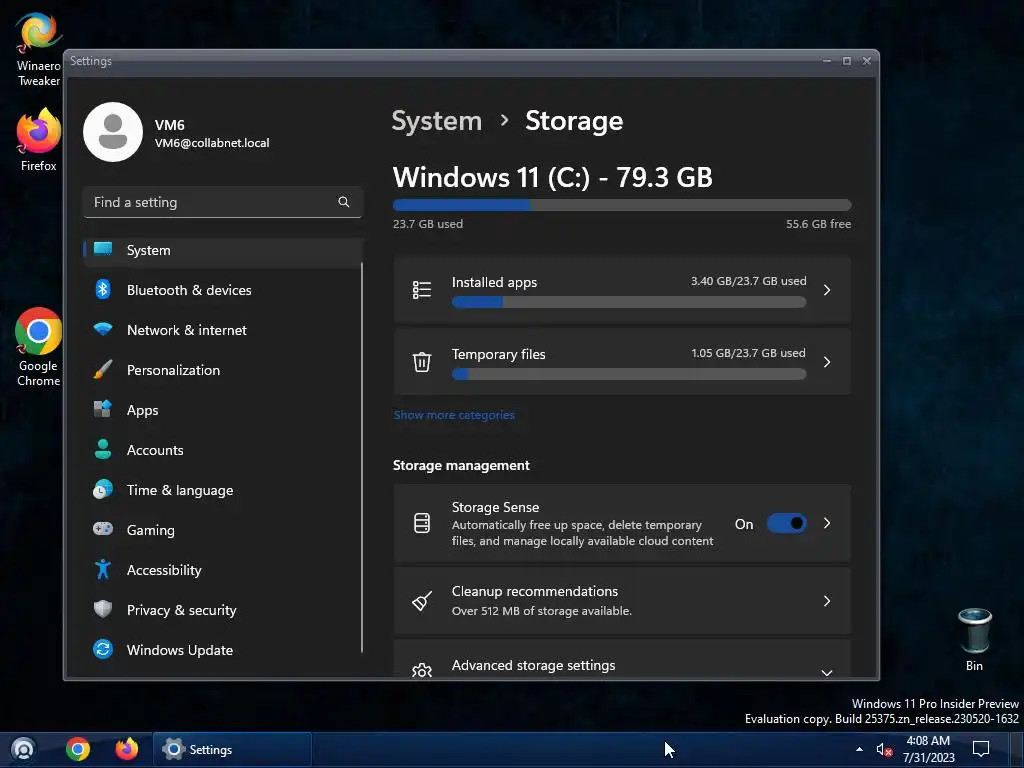Select the Recycle Bin desktop icon

[974, 639]
